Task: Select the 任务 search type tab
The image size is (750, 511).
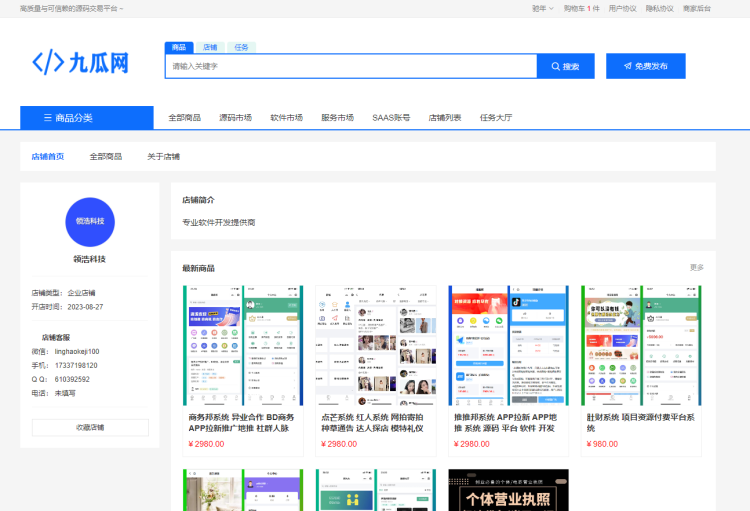Action: pyautogui.click(x=241, y=47)
